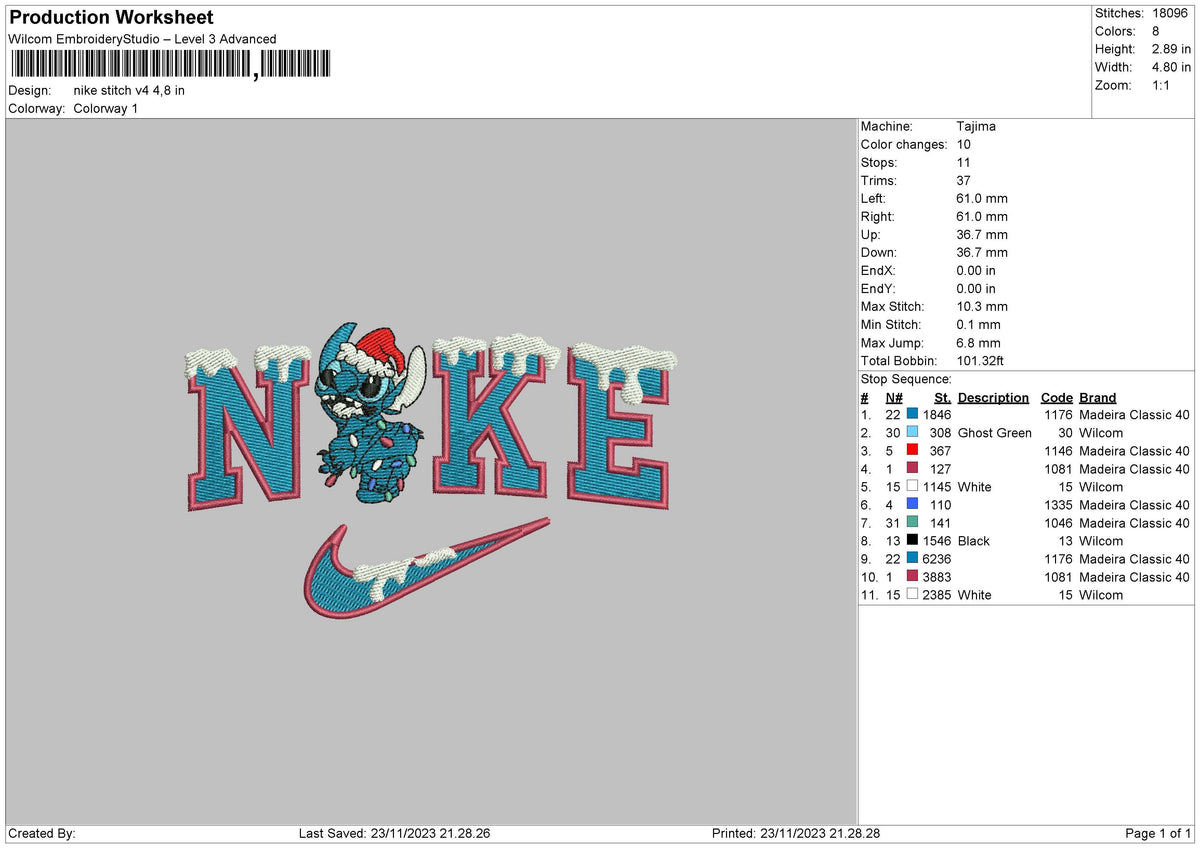Click the 'EndX:' label

[x=878, y=271]
